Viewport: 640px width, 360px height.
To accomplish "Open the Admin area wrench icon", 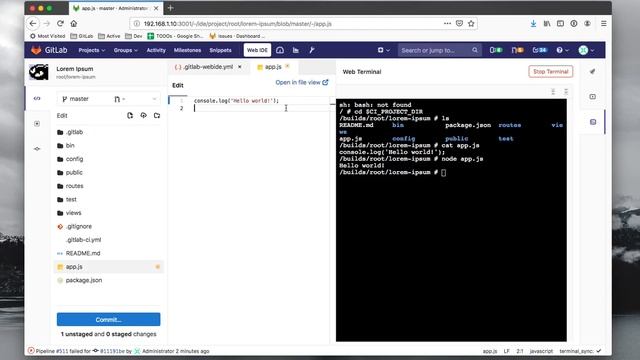I will [311, 50].
